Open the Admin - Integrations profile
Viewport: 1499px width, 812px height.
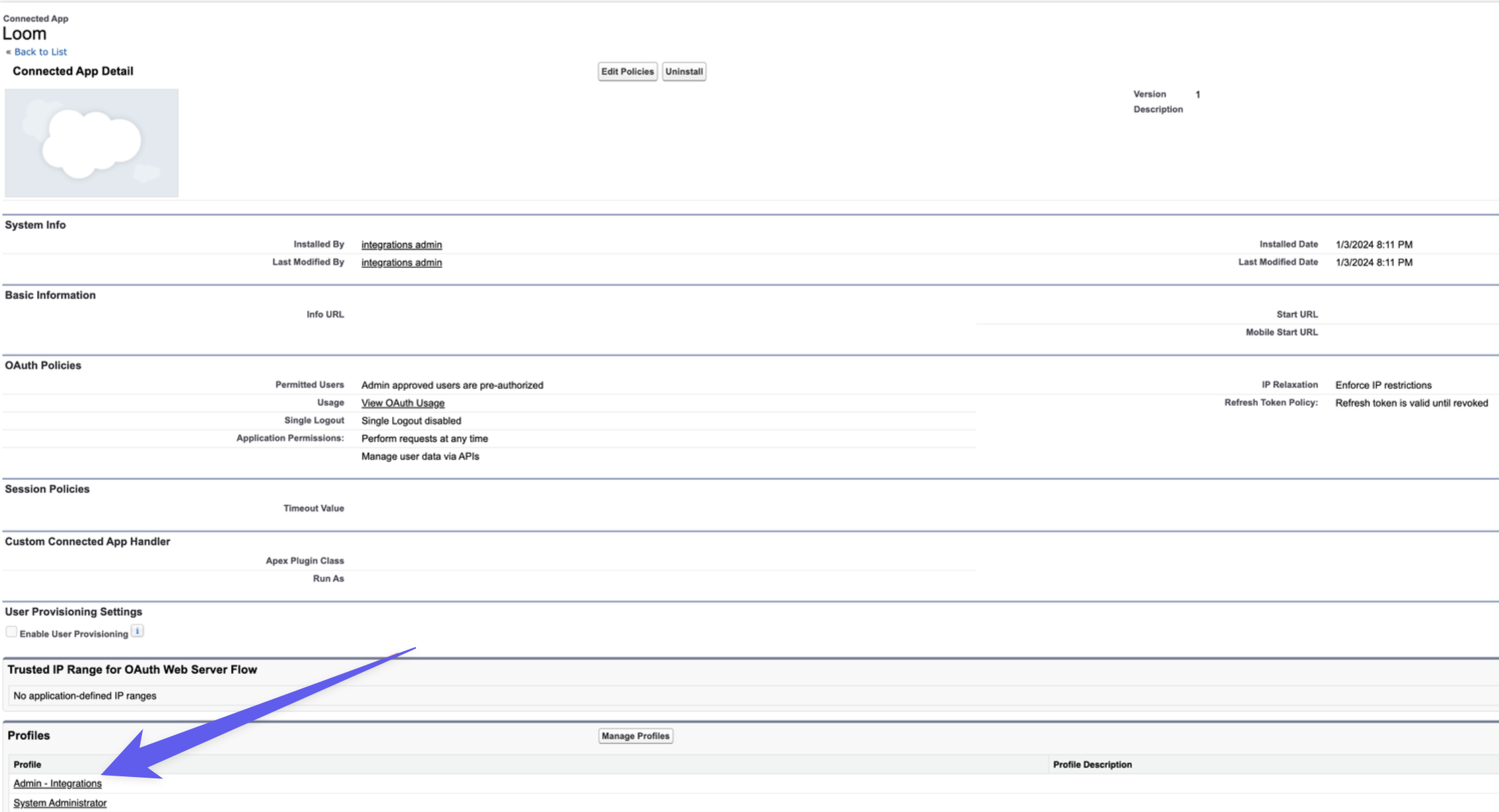(57, 783)
